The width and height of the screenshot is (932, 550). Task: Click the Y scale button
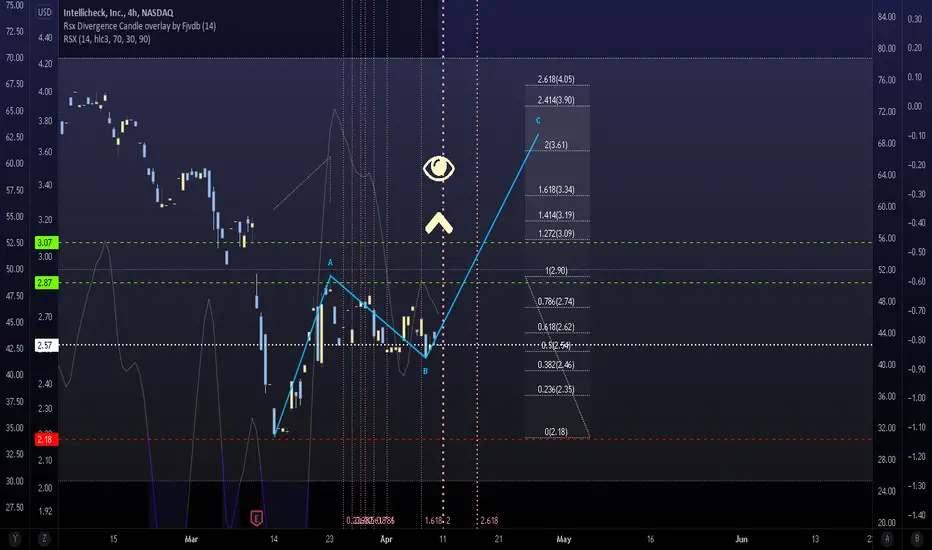(15, 539)
